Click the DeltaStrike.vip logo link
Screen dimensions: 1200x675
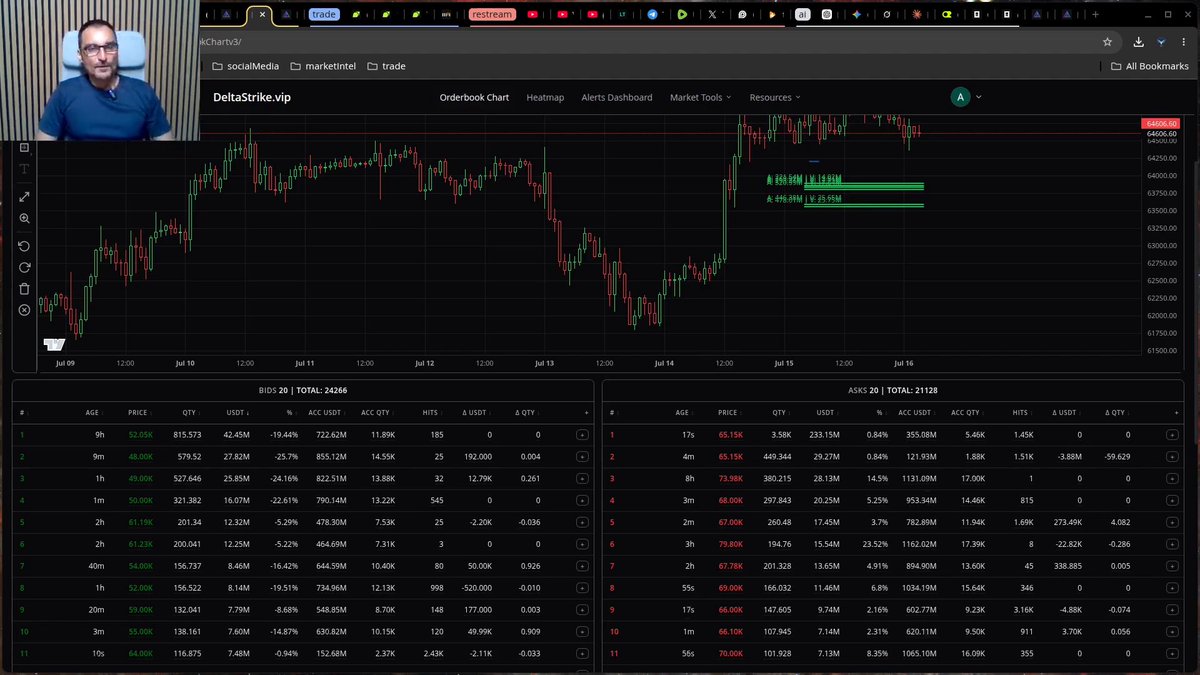click(252, 97)
